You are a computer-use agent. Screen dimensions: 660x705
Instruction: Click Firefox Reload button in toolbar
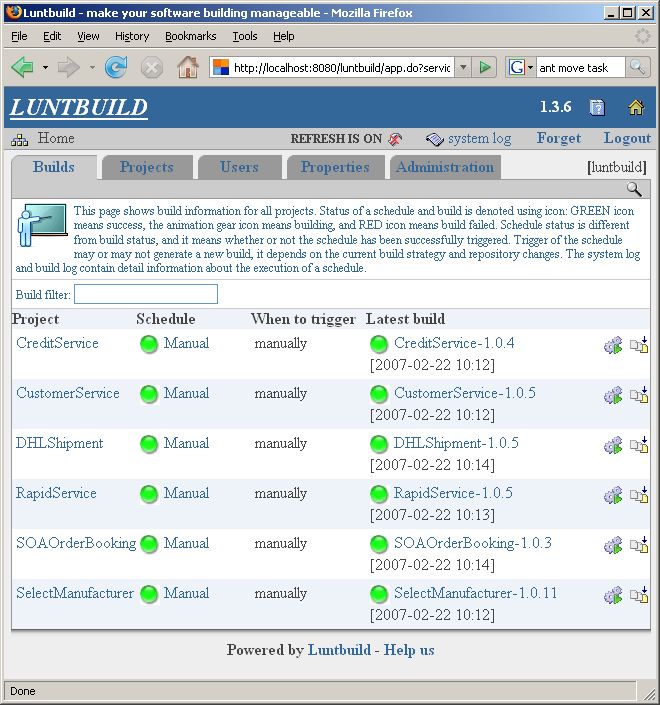(116, 67)
